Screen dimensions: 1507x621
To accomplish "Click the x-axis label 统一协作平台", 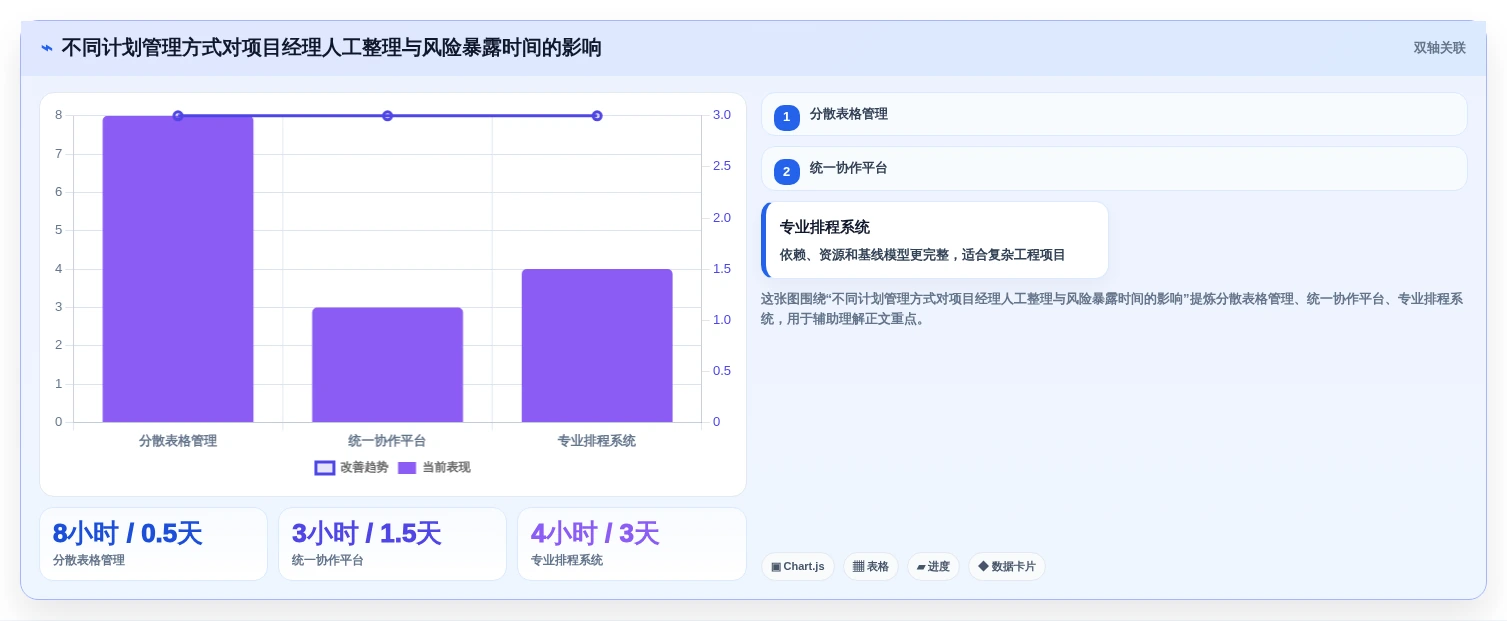I will click(387, 441).
